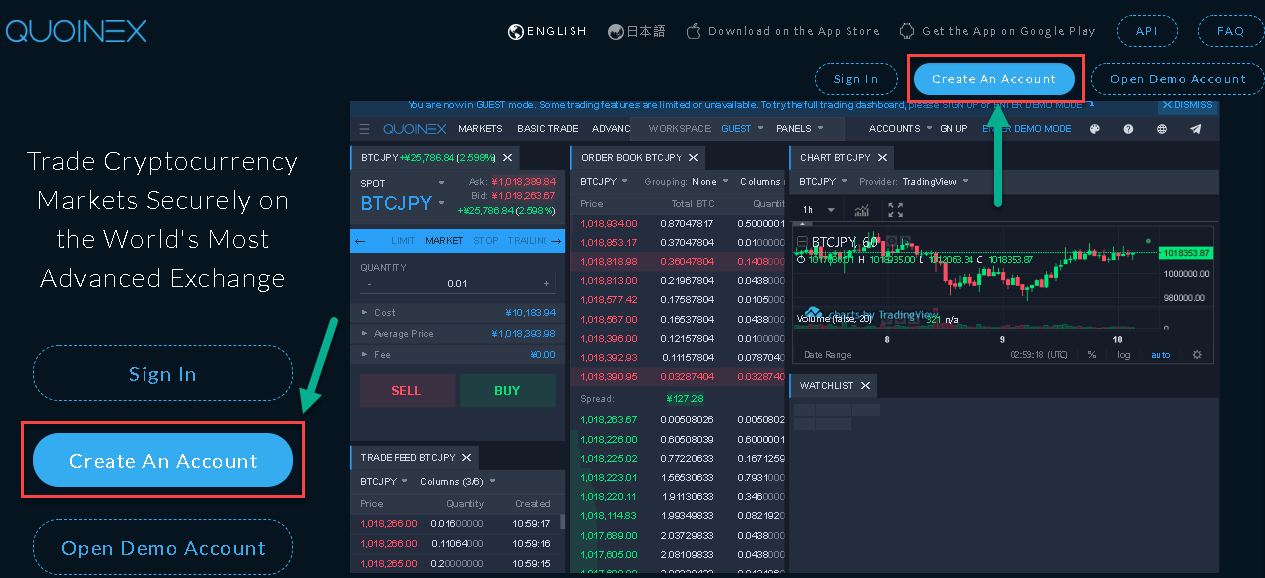1265x578 pixels.
Task: Open the MARKETS menu
Action: click(480, 129)
